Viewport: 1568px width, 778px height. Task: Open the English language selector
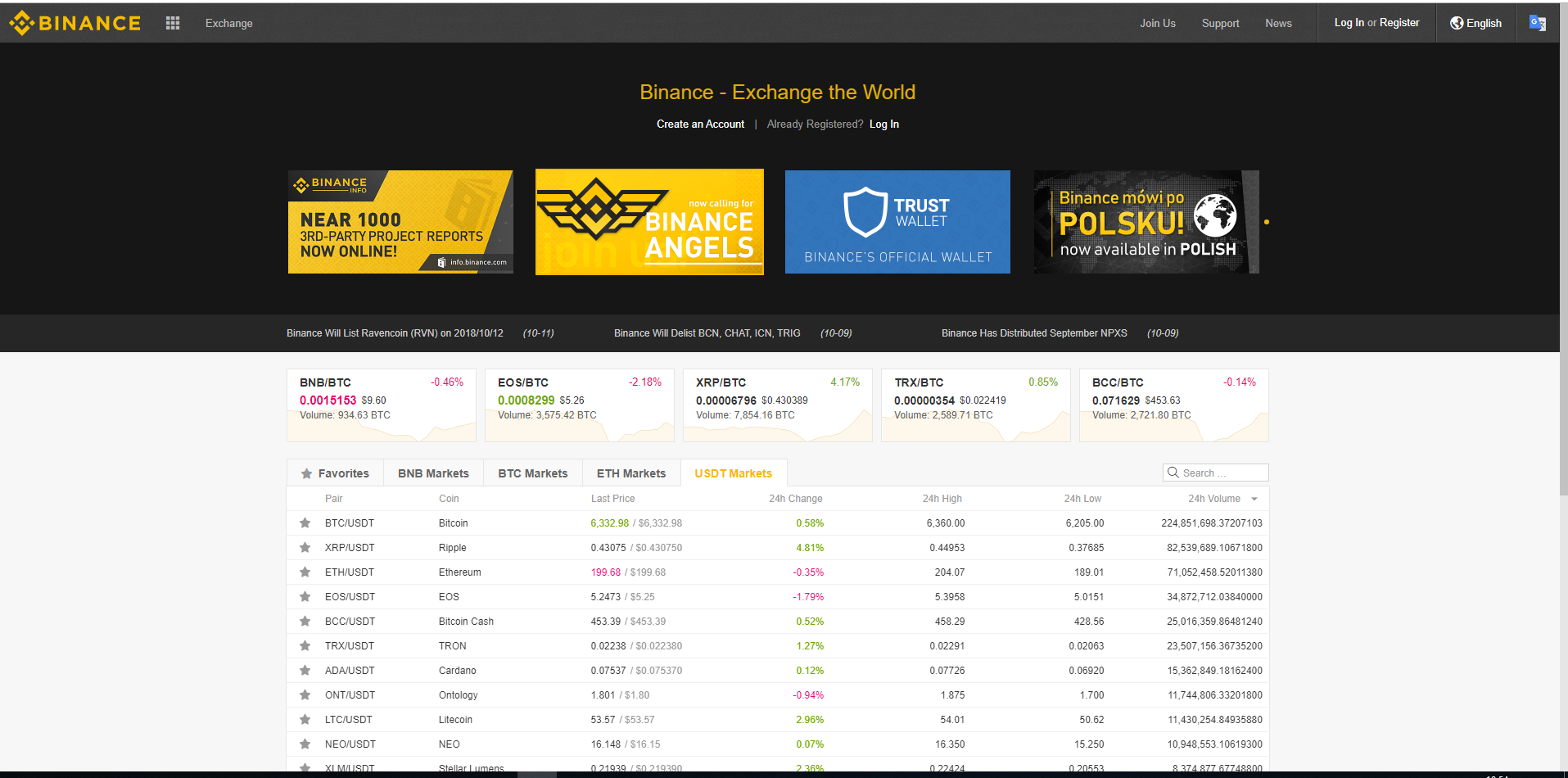[x=1475, y=23]
